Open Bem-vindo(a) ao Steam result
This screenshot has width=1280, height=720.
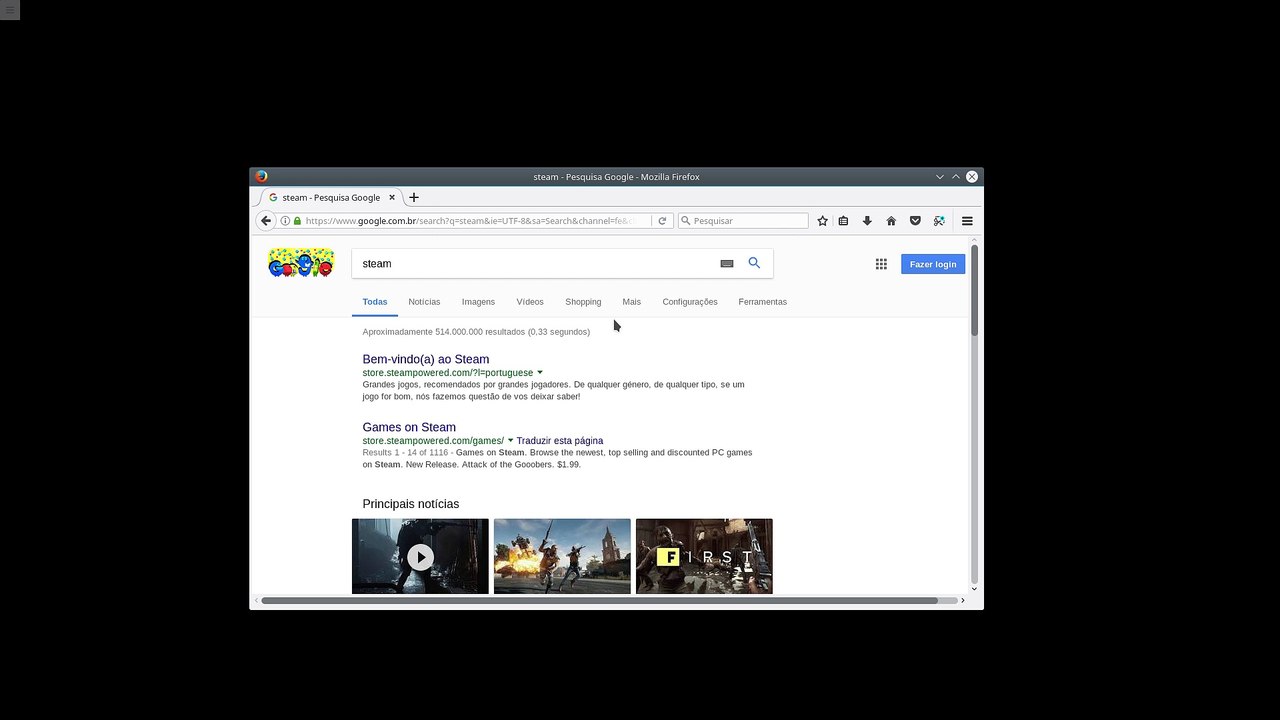pyautogui.click(x=426, y=359)
